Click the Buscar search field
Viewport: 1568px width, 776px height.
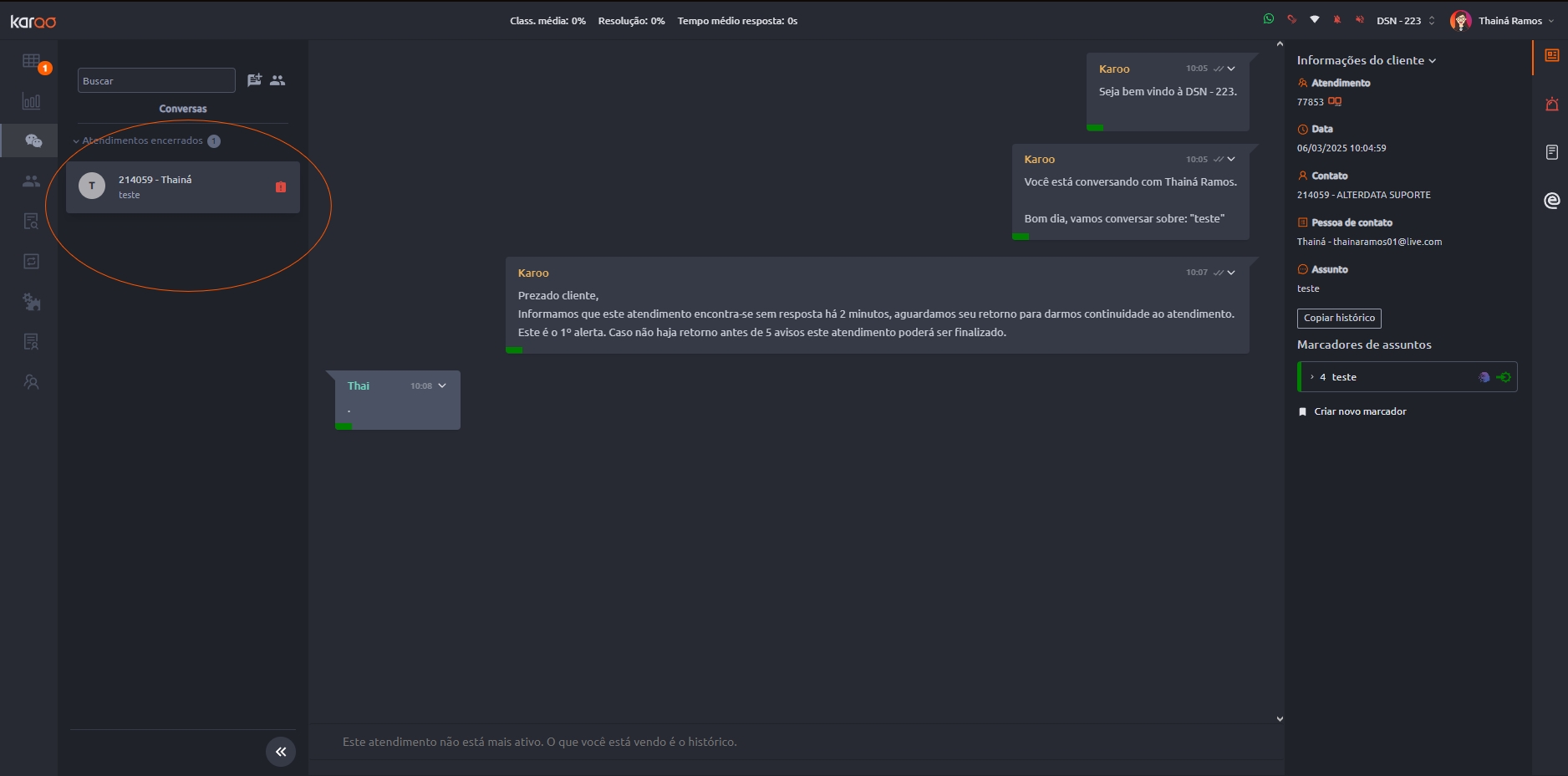156,81
